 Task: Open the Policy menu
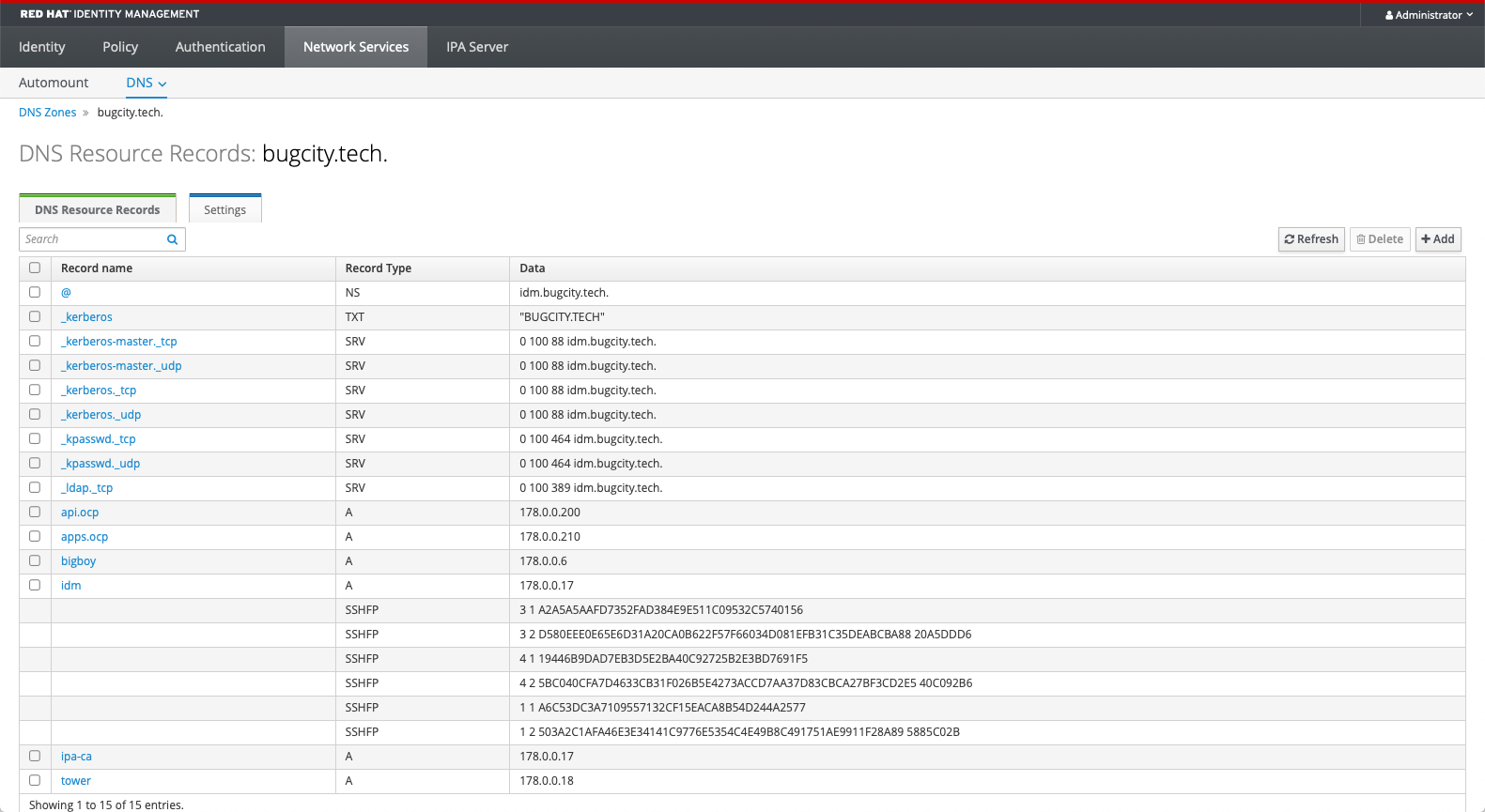coord(120,47)
